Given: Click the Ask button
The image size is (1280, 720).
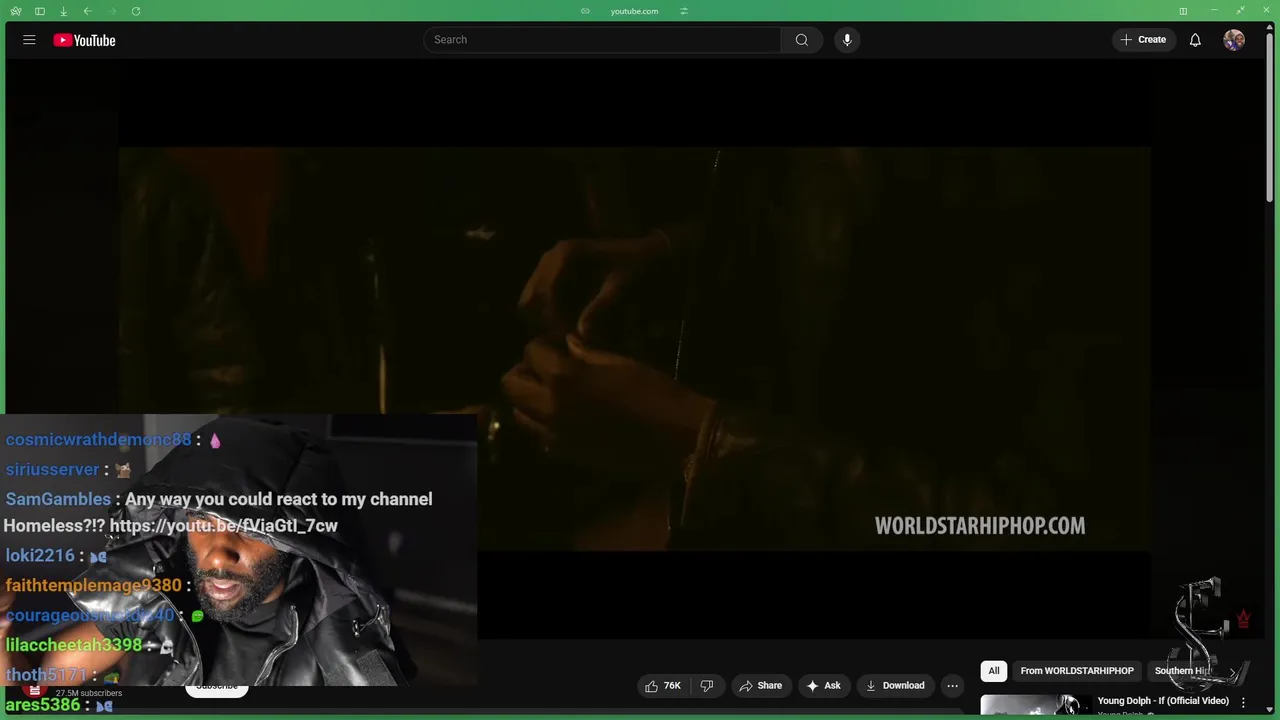Looking at the screenshot, I should (x=824, y=685).
